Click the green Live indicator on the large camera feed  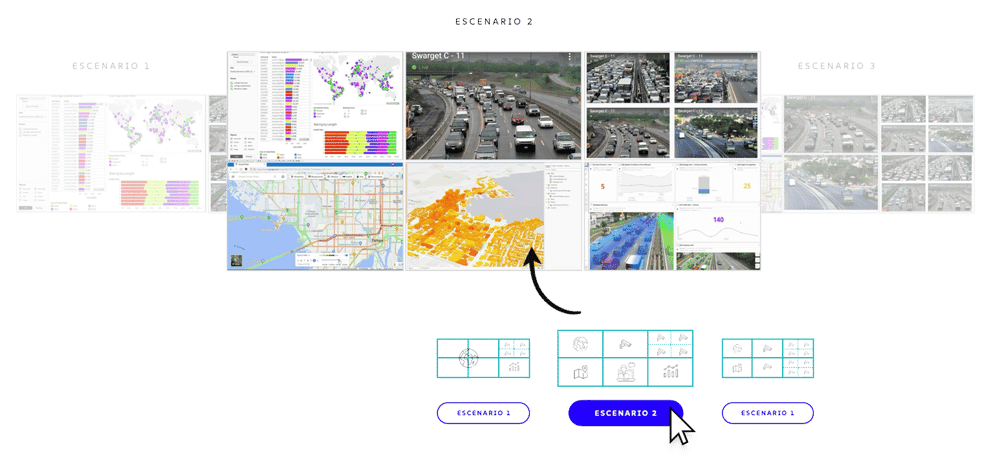pyautogui.click(x=420, y=66)
